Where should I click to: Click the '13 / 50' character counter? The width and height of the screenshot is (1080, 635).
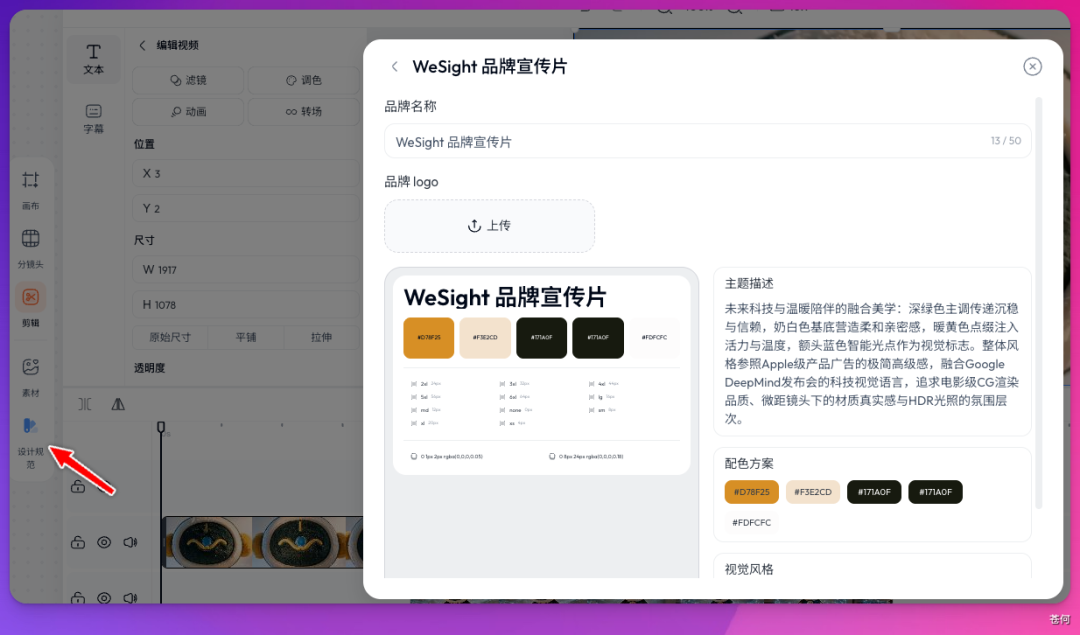click(1006, 140)
